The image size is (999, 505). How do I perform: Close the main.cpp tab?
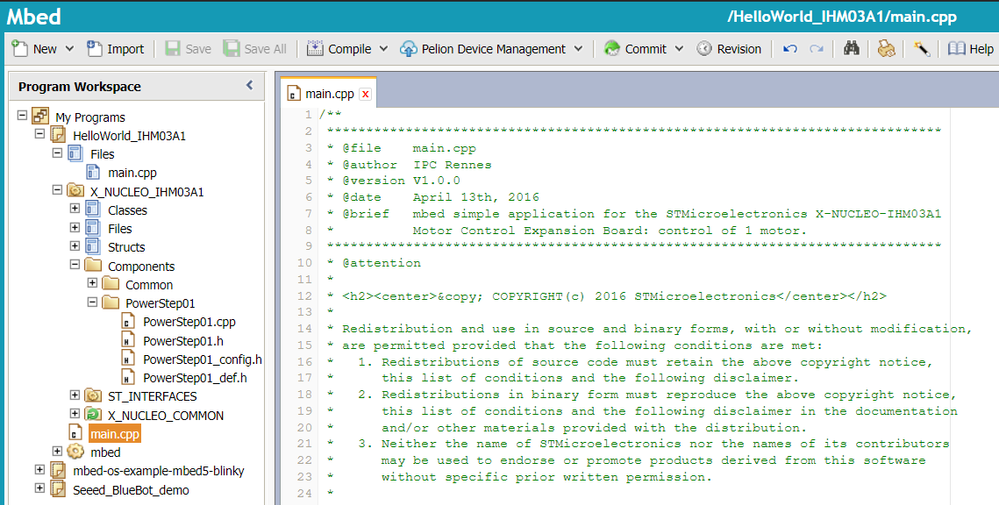click(x=365, y=94)
